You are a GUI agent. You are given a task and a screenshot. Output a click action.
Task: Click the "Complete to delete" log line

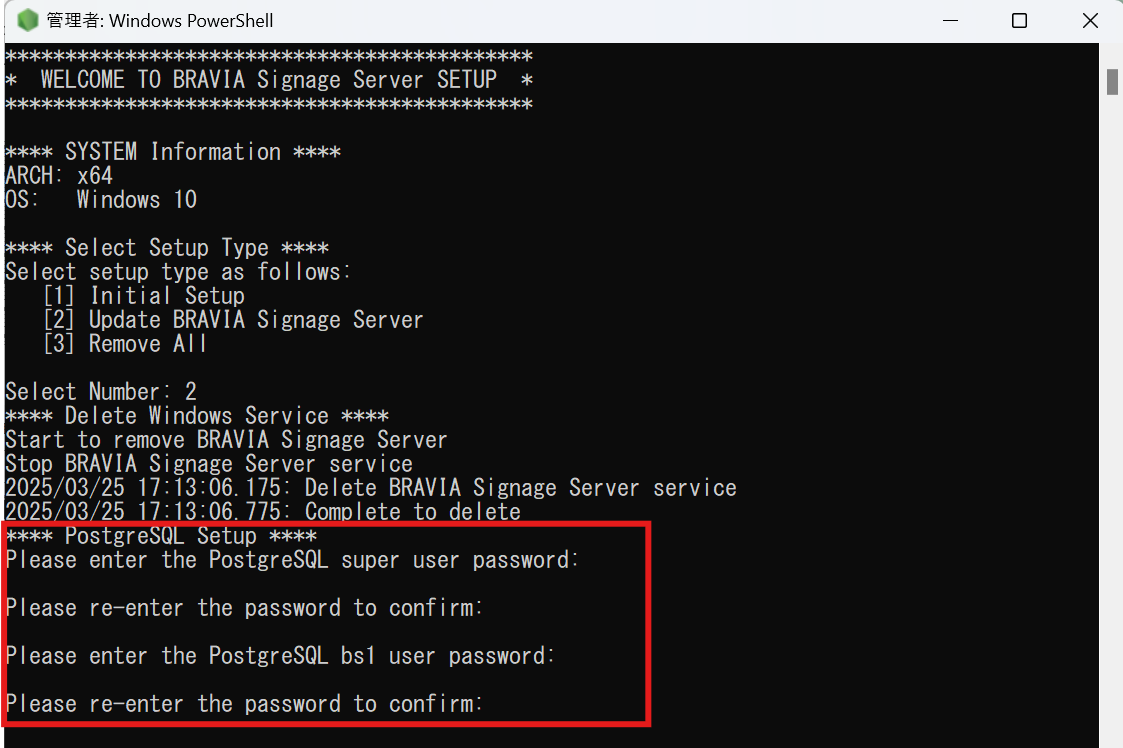pos(263,512)
